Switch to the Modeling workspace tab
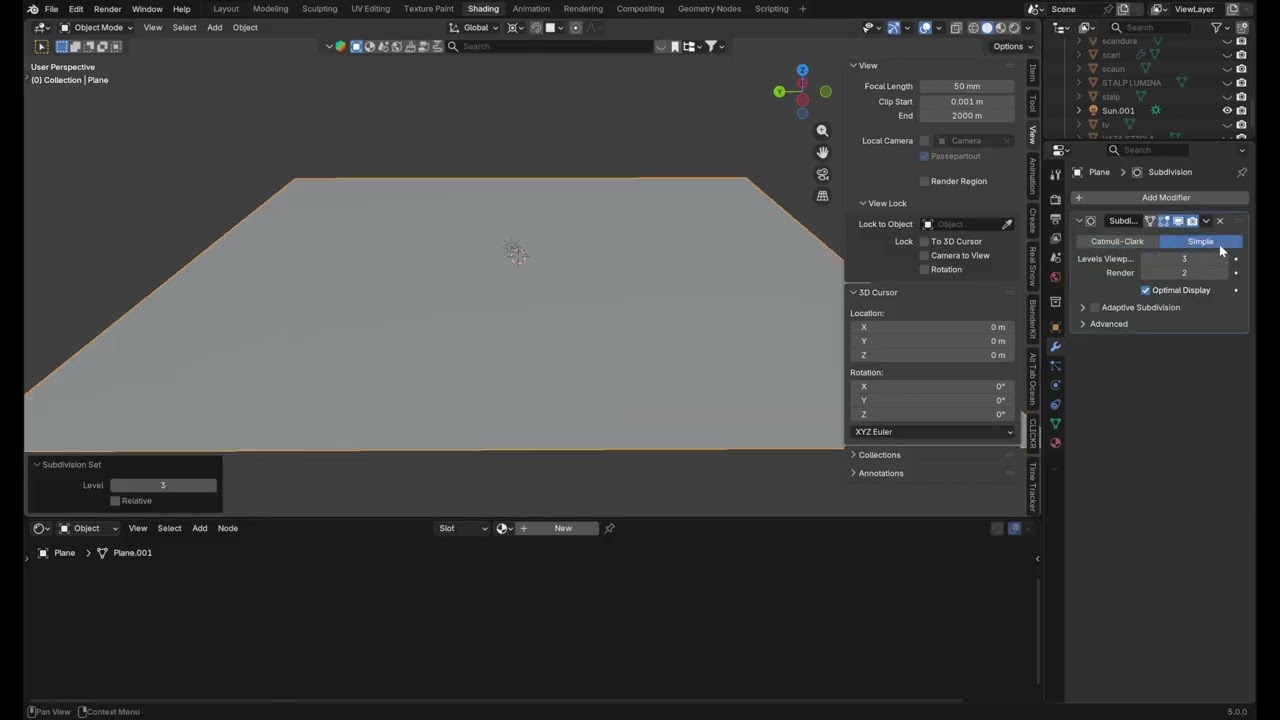The height and width of the screenshot is (720, 1280). [270, 9]
